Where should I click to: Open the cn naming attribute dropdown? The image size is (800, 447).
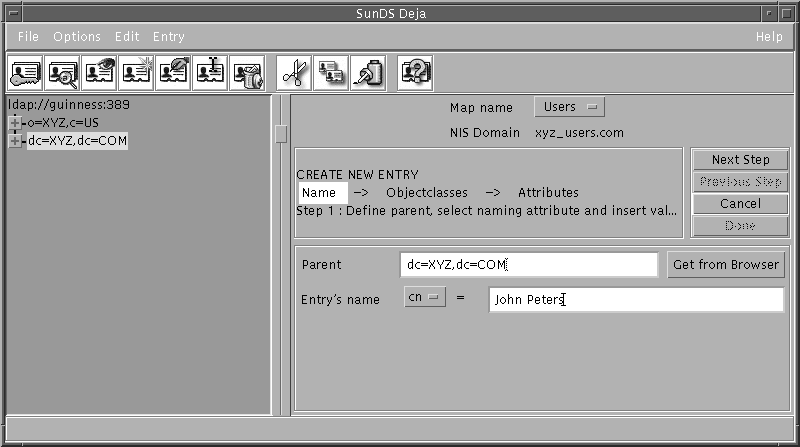424,297
